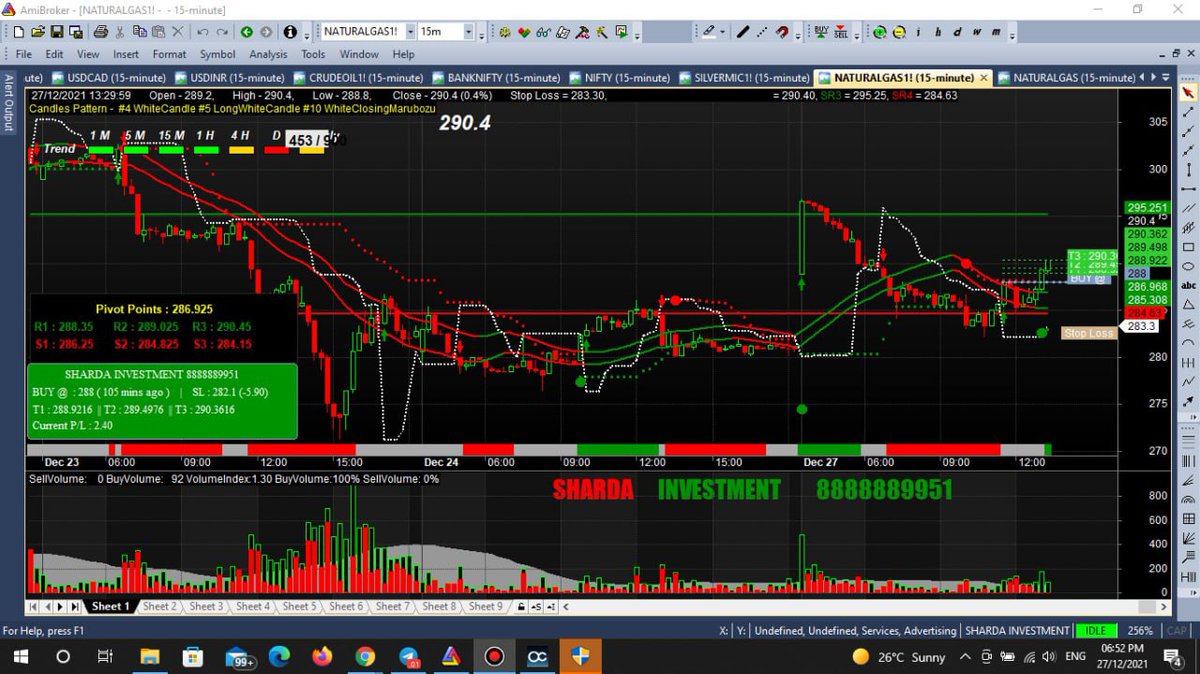The height and width of the screenshot is (674, 1200).
Task: Click the SELL order toolbar icon
Action: click(x=841, y=32)
